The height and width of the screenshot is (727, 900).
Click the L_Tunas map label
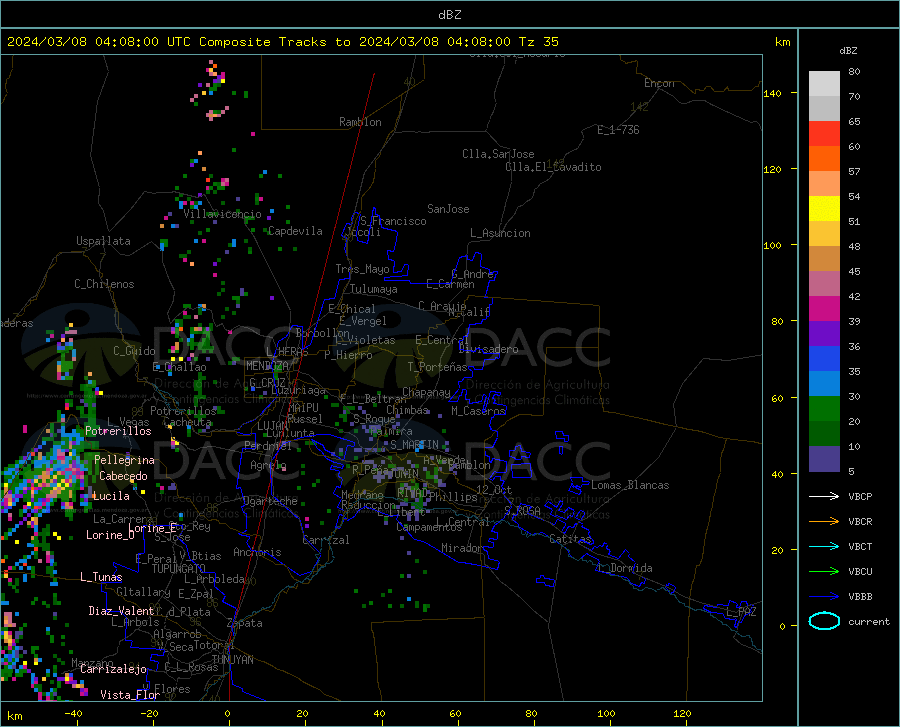[x=101, y=577]
